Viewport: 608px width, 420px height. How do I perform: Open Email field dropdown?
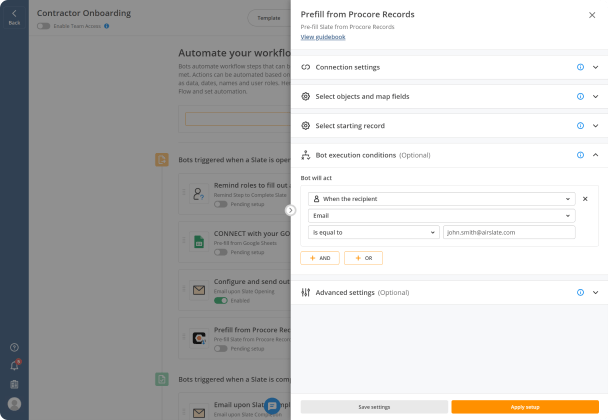442,216
